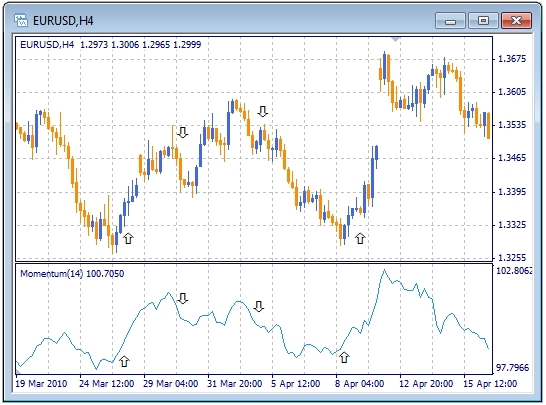The height and width of the screenshot is (405, 546).
Task: Click the gray chart shift triangle at the top
Action: click(x=395, y=39)
